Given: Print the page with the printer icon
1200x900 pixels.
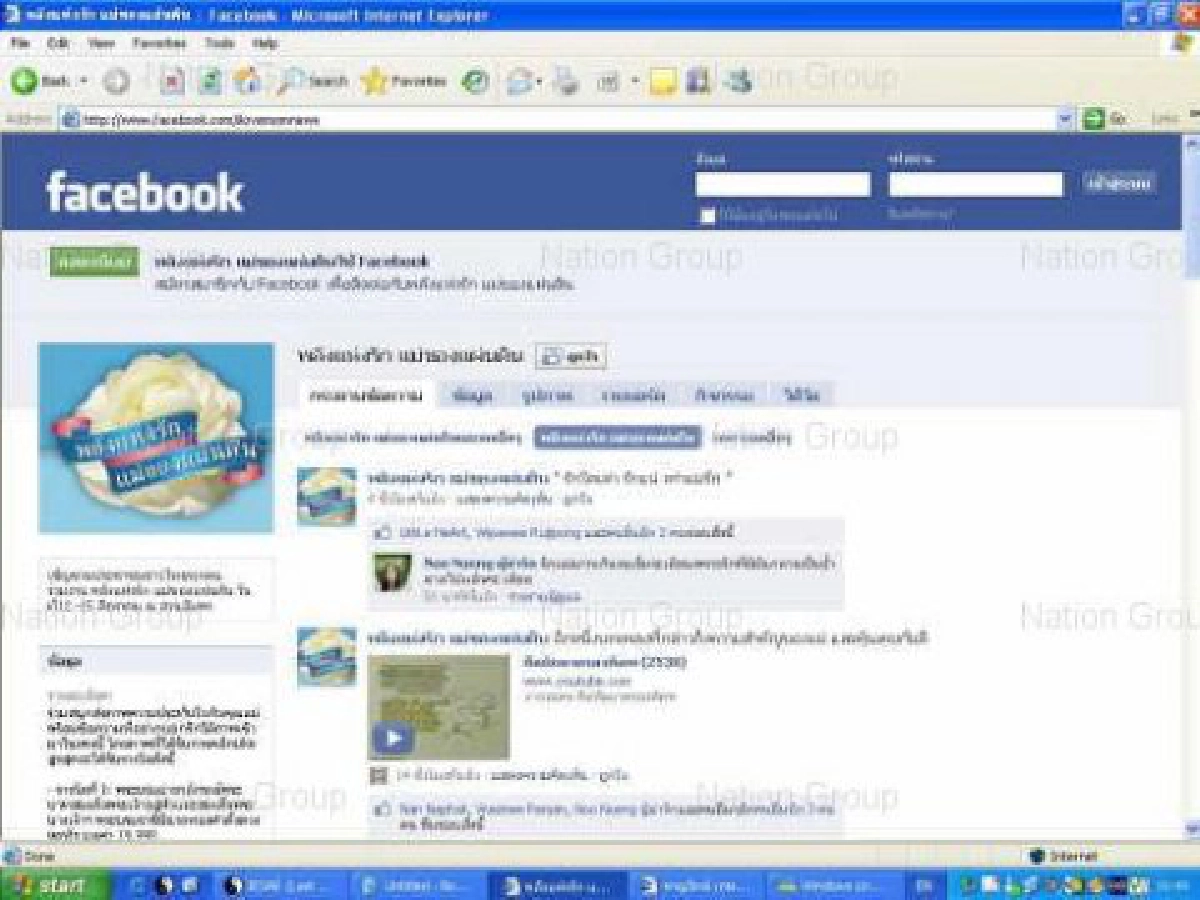Looking at the screenshot, I should tap(568, 82).
